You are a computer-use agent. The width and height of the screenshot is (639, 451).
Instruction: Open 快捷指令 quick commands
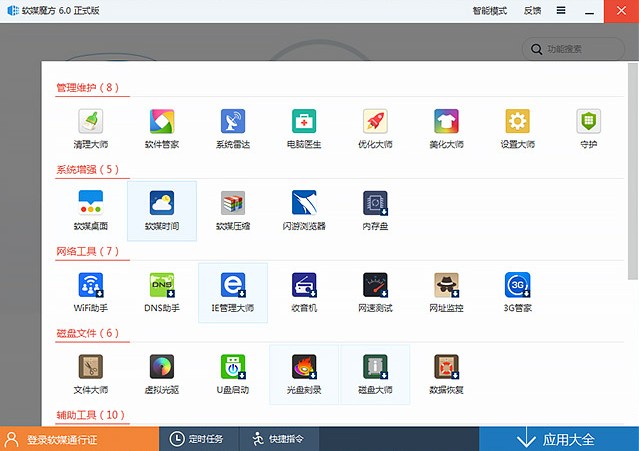tap(278, 439)
